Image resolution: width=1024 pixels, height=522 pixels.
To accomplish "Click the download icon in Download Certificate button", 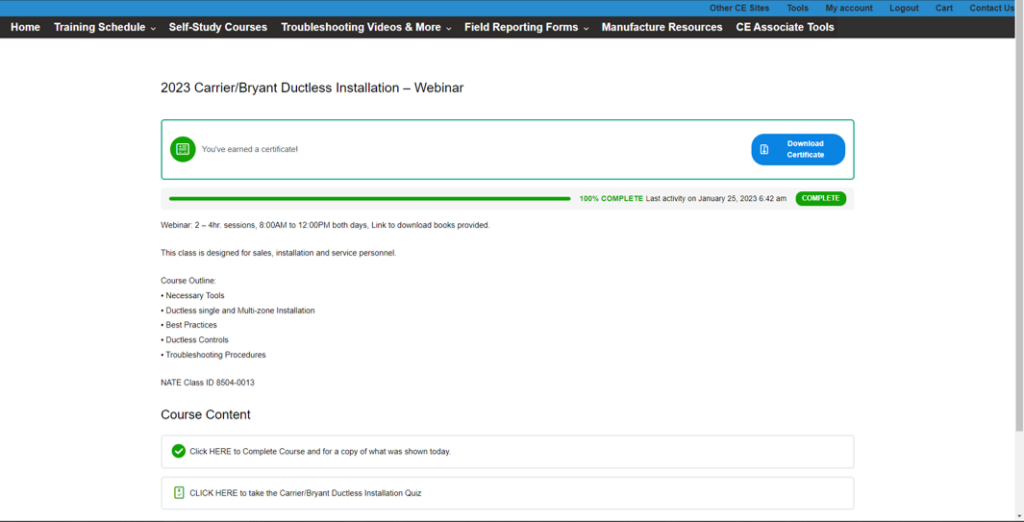I will pyautogui.click(x=764, y=150).
